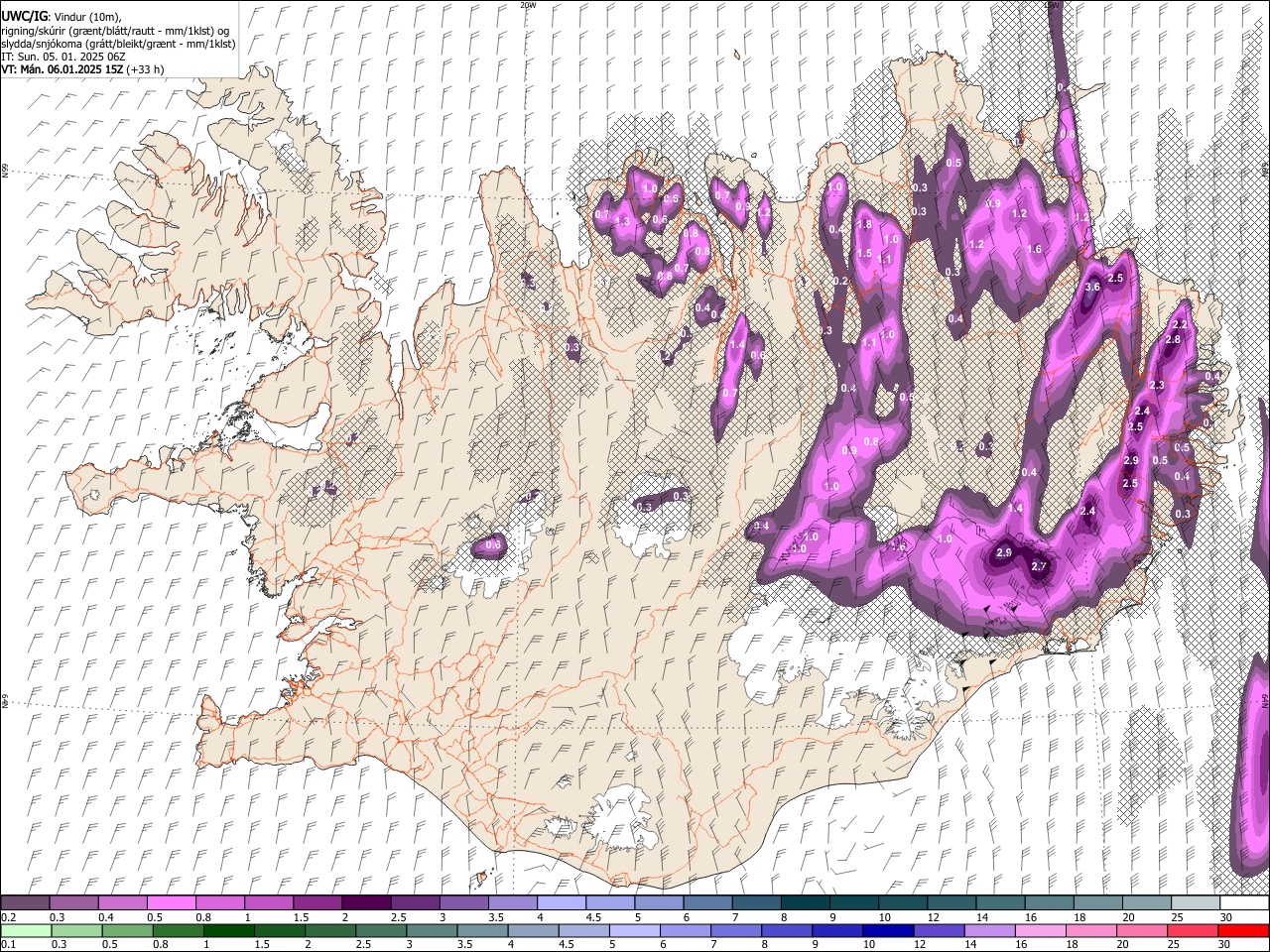This screenshot has height=952, width=1270.
Task: Pick the bright red 30 rain scale swatch
Action: point(1243,931)
